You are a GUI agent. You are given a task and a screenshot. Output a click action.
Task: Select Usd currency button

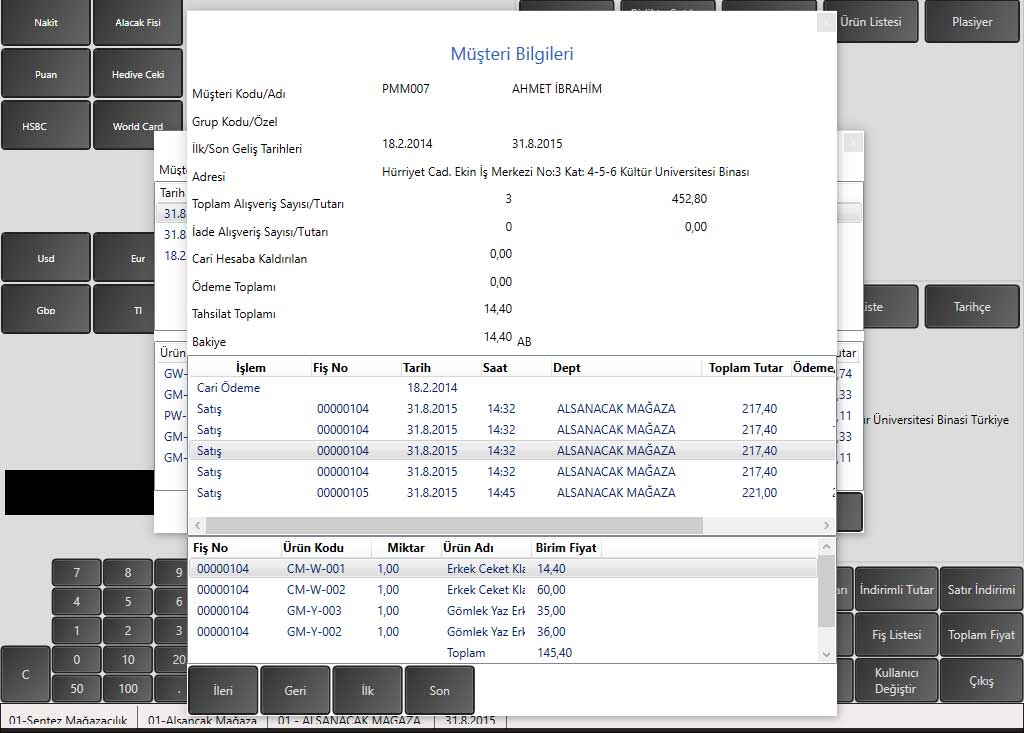(x=46, y=258)
